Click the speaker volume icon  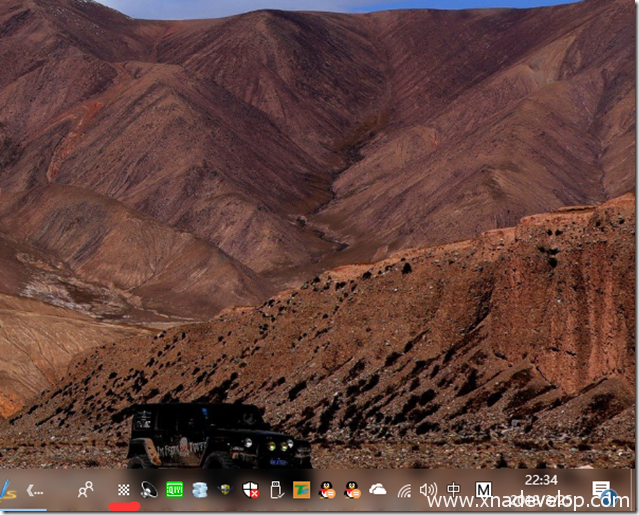coord(429,490)
